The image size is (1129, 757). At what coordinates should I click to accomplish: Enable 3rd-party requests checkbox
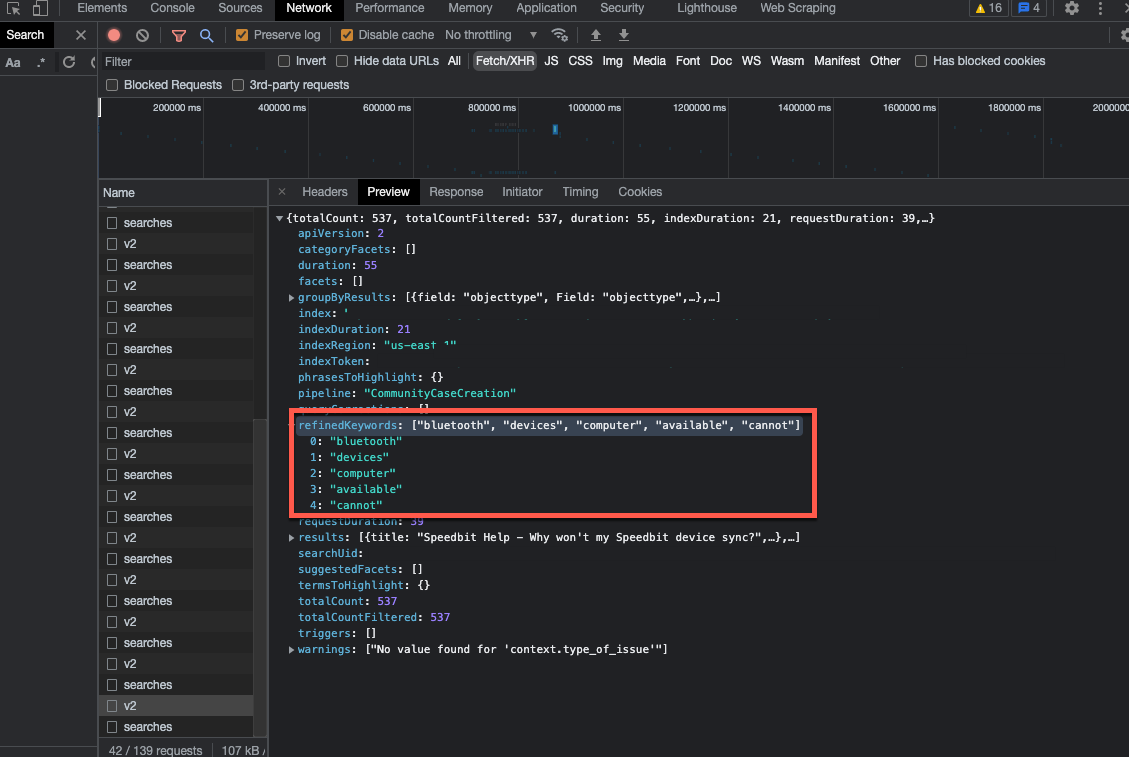click(x=238, y=85)
